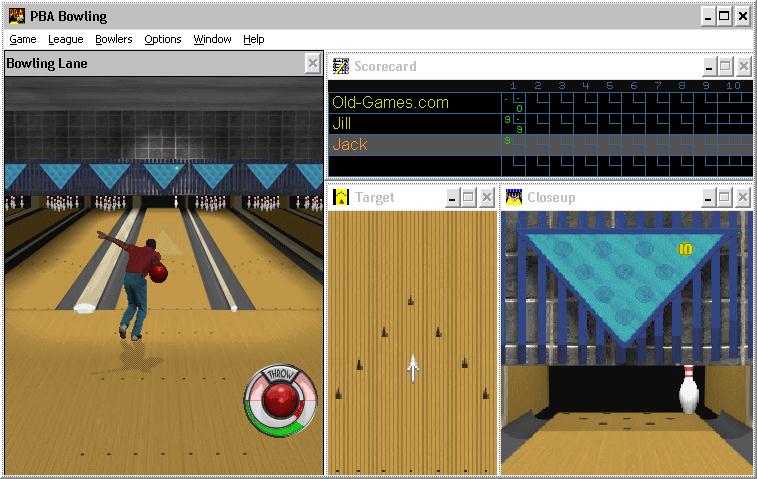Screen dimensions: 757x479
Task: Click the standing pin in Closeup view
Action: [x=689, y=389]
